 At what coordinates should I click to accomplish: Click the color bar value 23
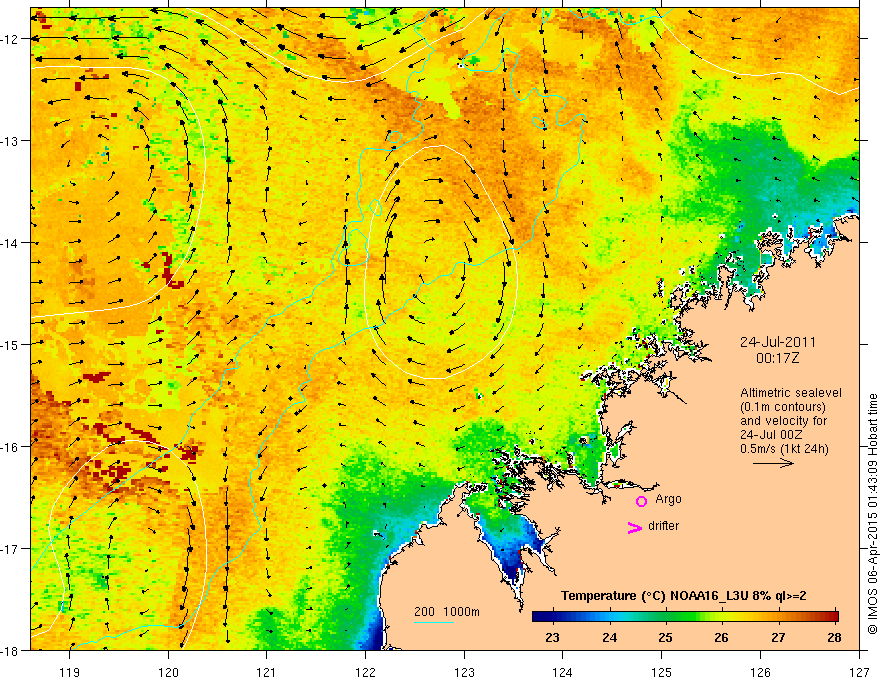click(552, 638)
